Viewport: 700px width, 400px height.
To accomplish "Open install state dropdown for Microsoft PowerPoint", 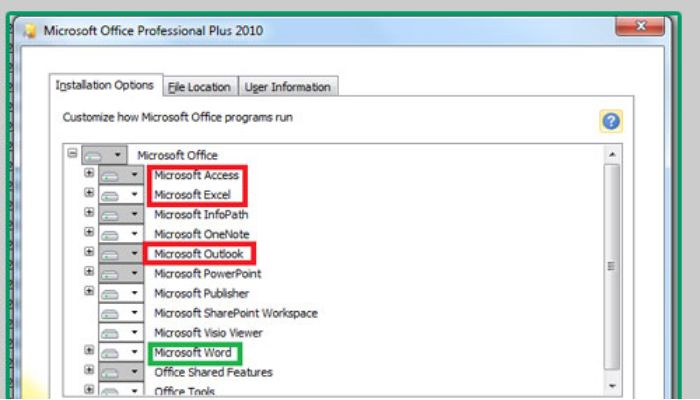I will pos(121,273).
